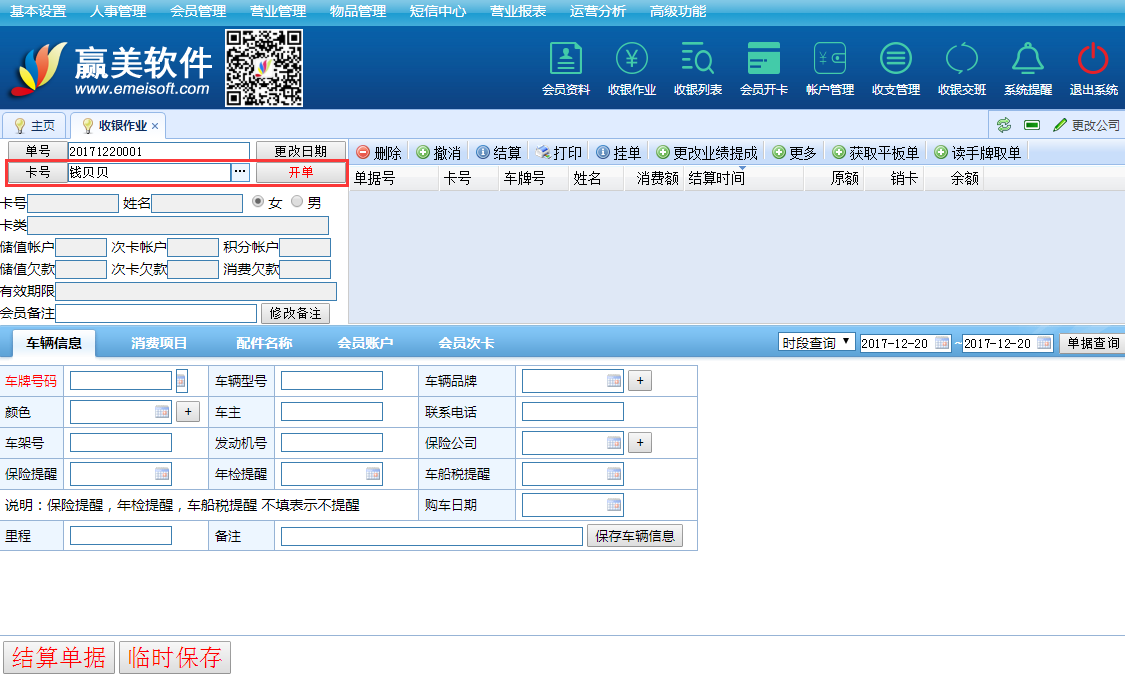1125x677 pixels.
Task: Click the 保存车辆信息 button
Action: click(x=635, y=536)
